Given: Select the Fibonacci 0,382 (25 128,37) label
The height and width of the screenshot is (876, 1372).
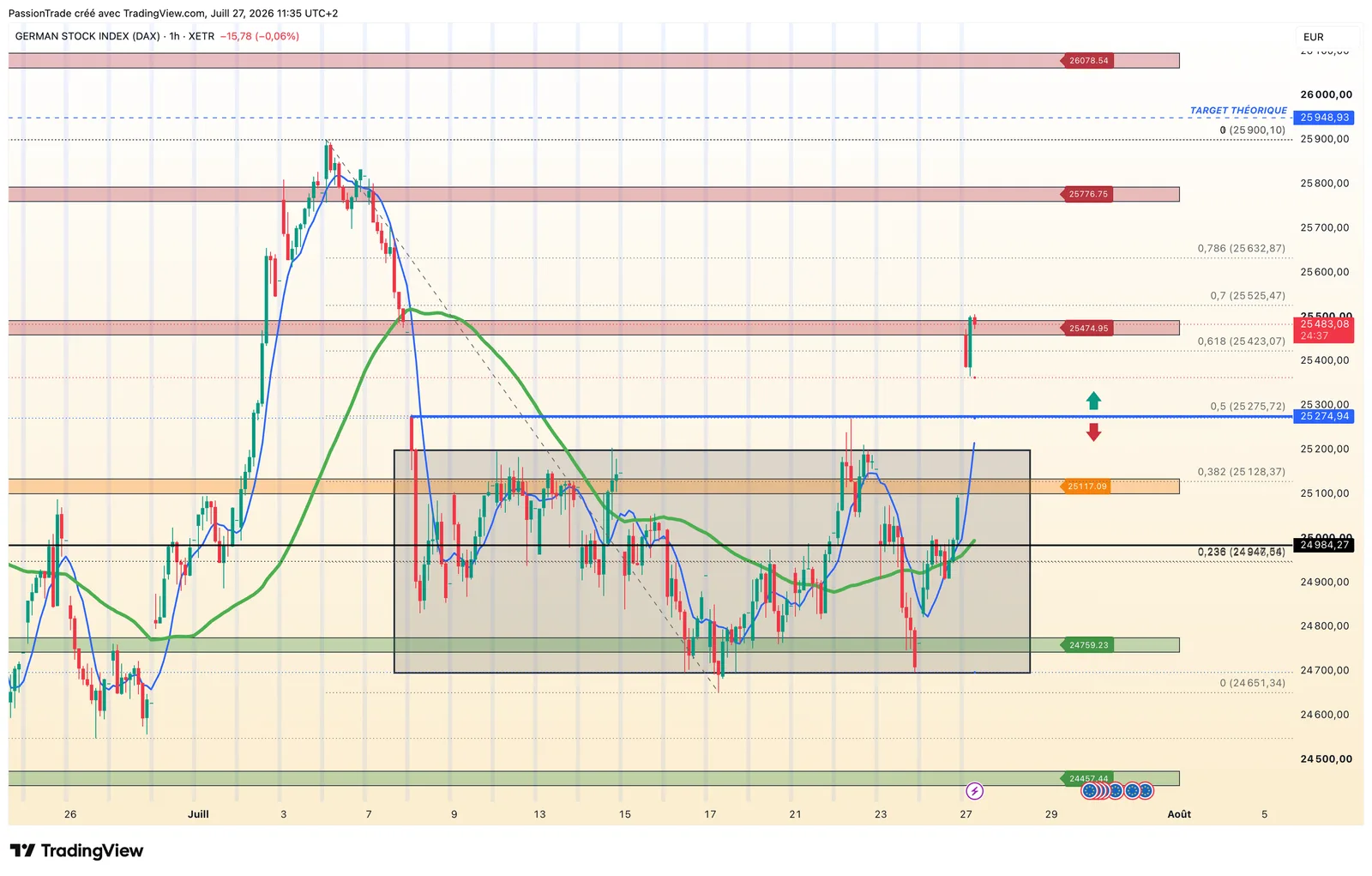Looking at the screenshot, I should (1242, 472).
